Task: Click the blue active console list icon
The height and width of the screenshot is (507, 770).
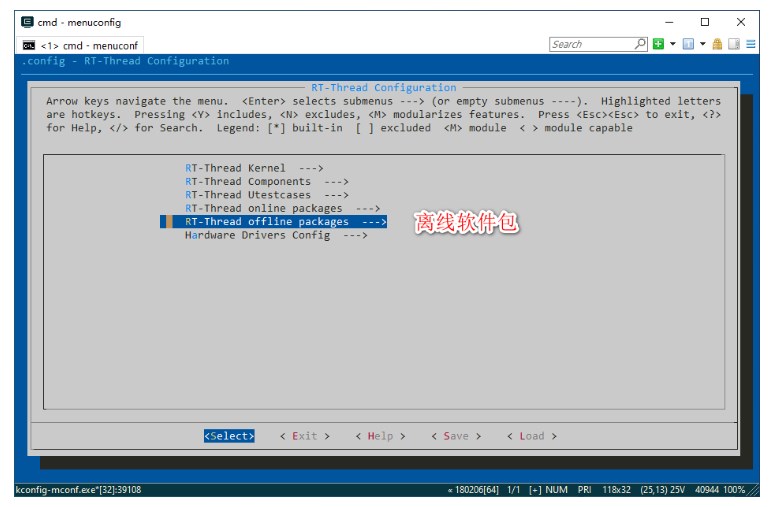Action: [688, 44]
